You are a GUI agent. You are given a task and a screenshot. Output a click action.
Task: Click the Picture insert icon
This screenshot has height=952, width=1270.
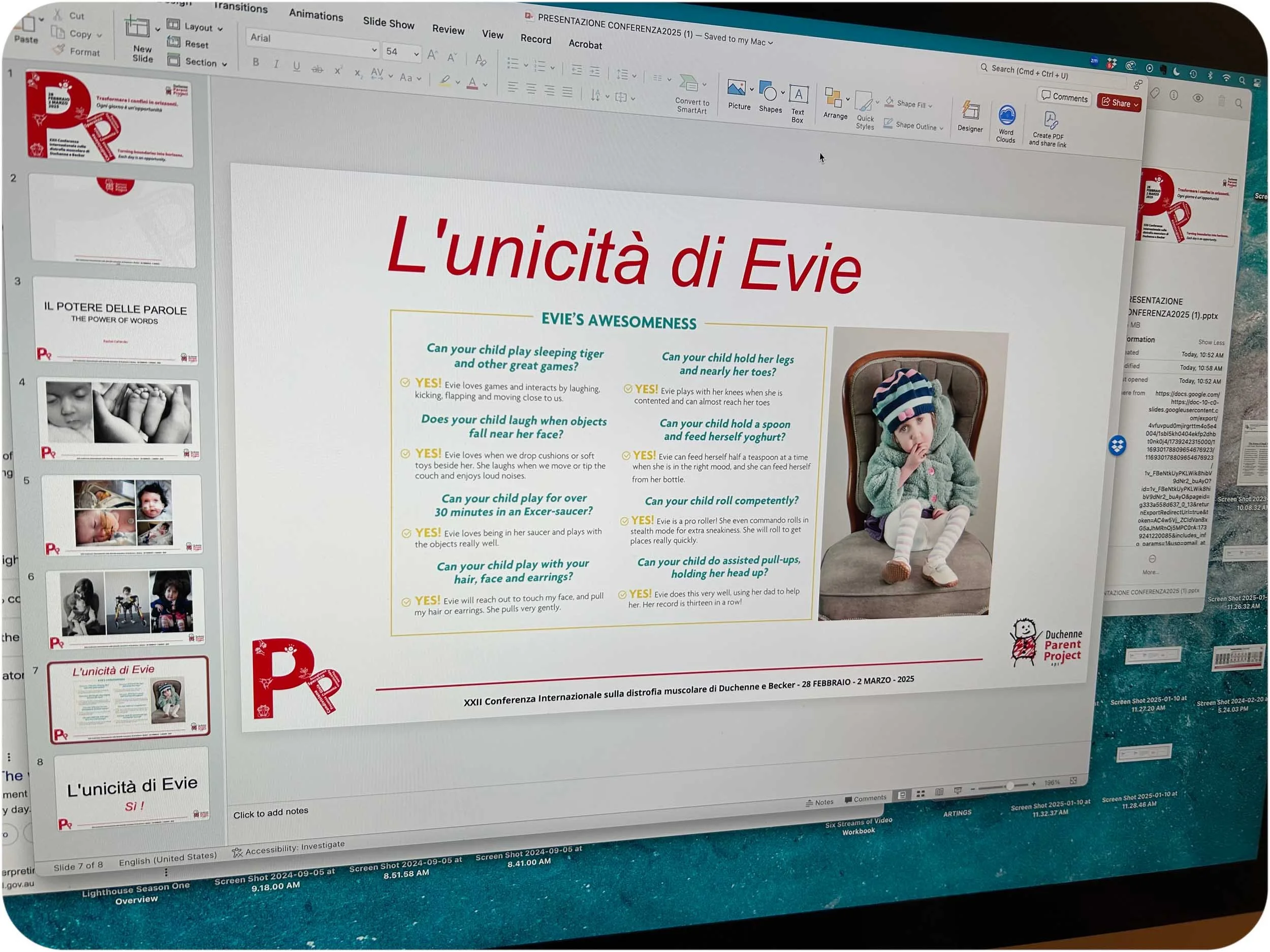tap(736, 88)
